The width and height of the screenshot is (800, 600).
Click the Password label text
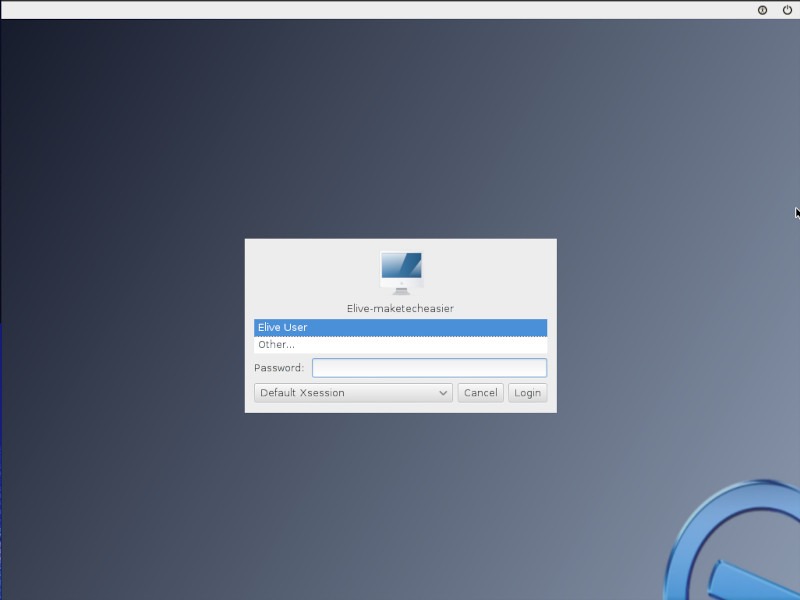click(x=280, y=367)
